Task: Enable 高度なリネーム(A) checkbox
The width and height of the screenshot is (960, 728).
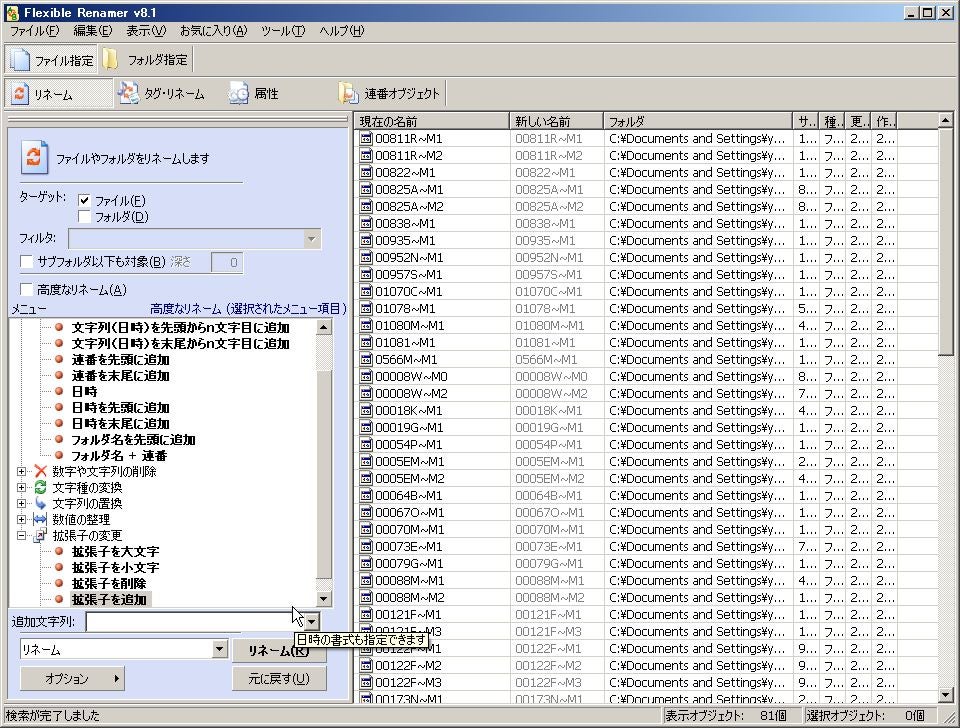Action: [x=26, y=290]
